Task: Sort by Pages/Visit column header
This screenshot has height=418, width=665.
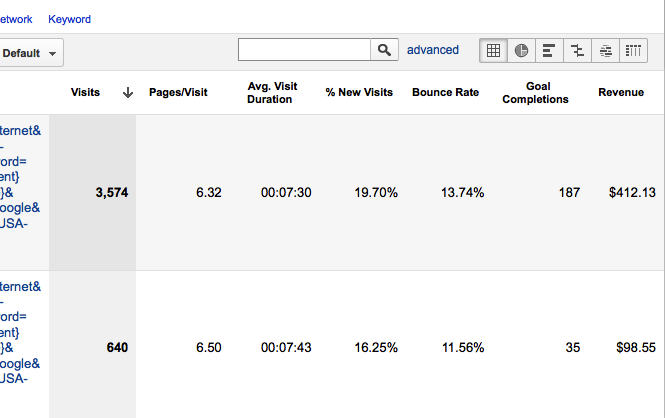Action: [x=178, y=92]
